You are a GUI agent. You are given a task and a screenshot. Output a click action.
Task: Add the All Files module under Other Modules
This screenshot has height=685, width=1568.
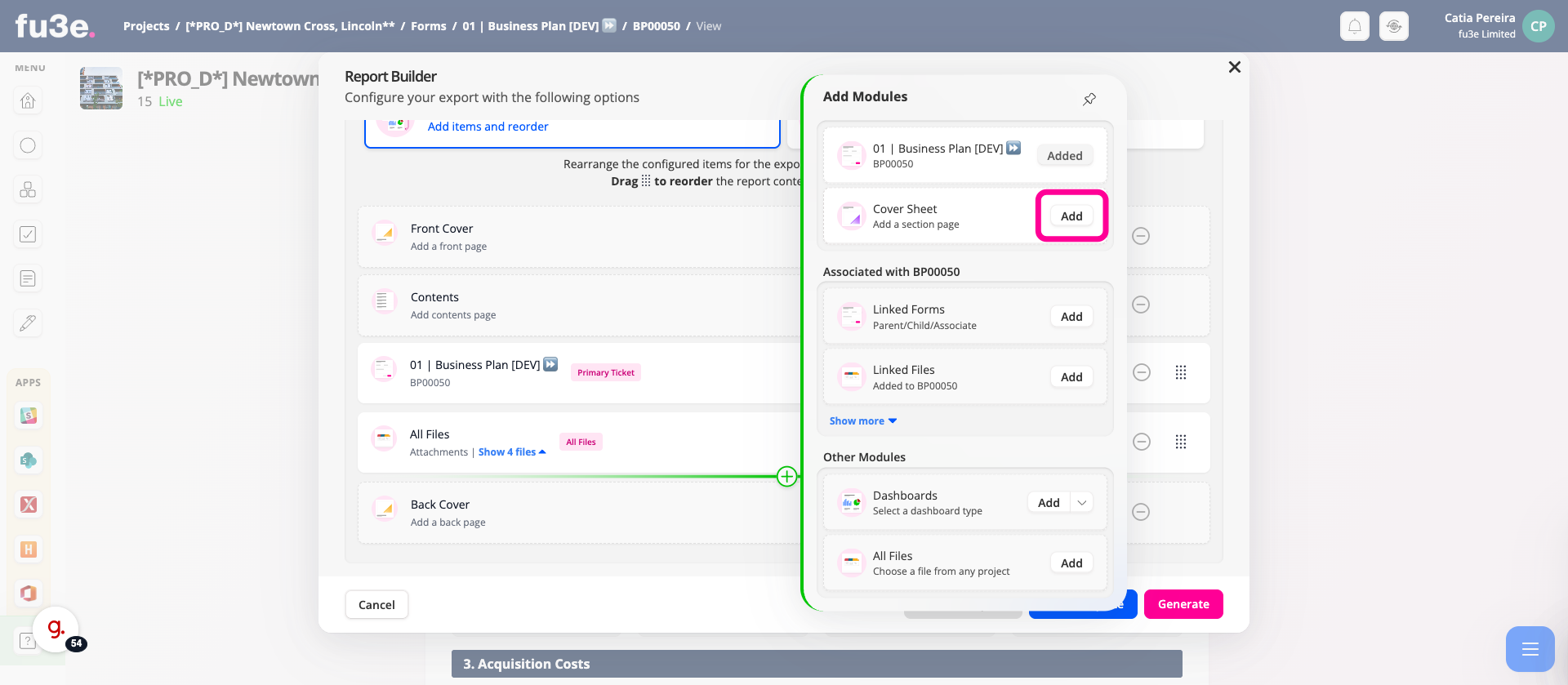coord(1071,563)
